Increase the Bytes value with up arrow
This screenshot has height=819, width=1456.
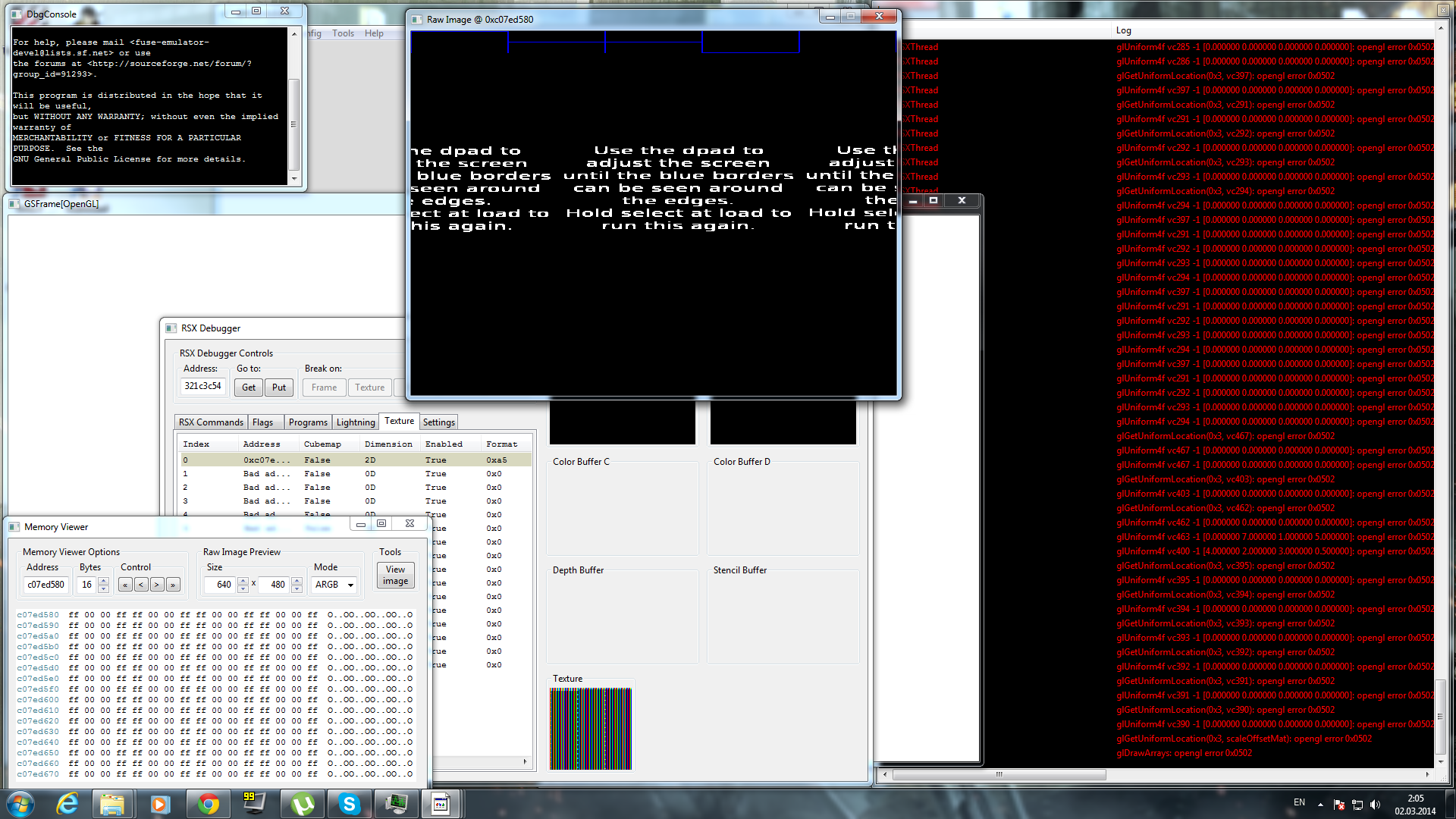click(104, 581)
